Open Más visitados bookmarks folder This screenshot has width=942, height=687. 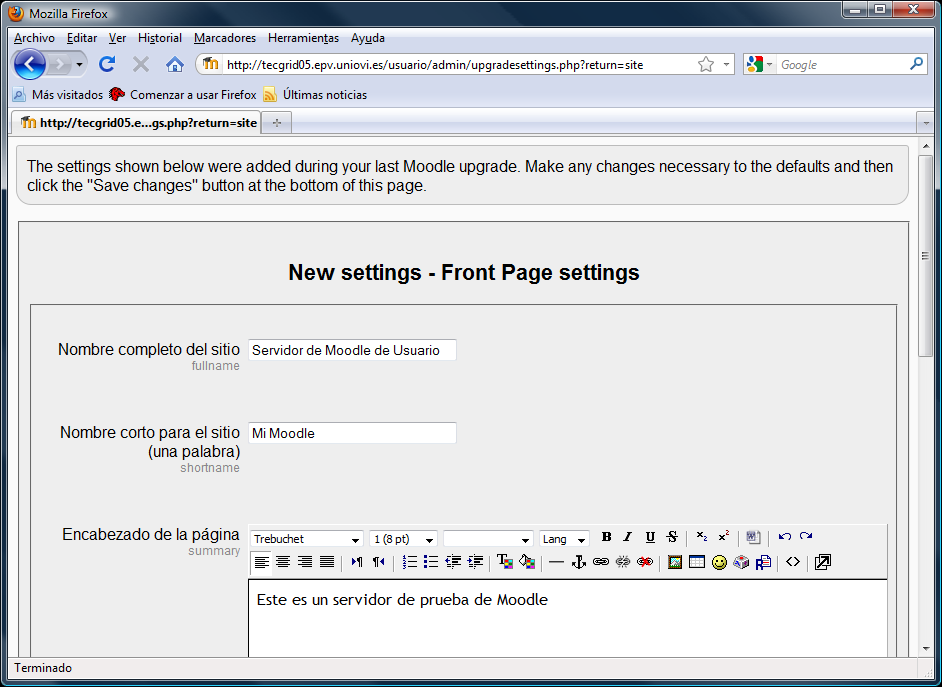point(58,94)
